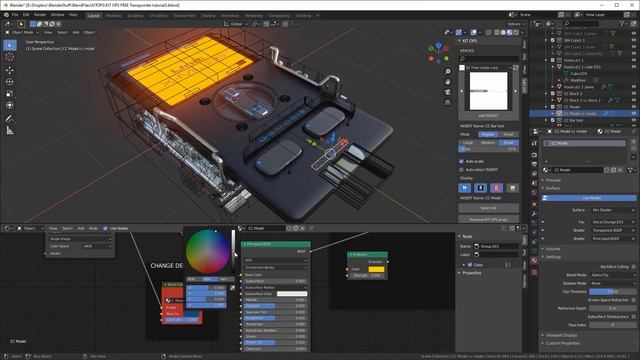Viewport: 640px width, 360px height.
Task: Click the KIT OPS gray display icon button
Action: [x=512, y=188]
